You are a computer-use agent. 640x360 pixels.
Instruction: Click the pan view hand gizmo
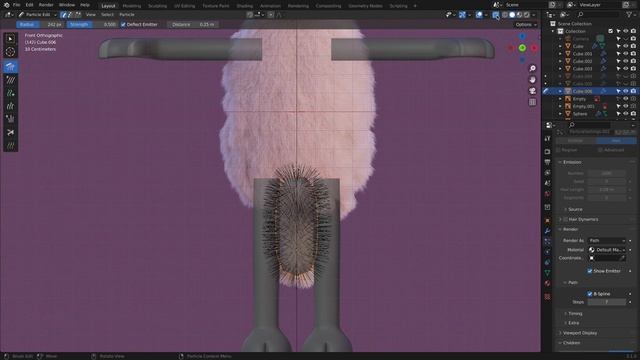point(532,80)
